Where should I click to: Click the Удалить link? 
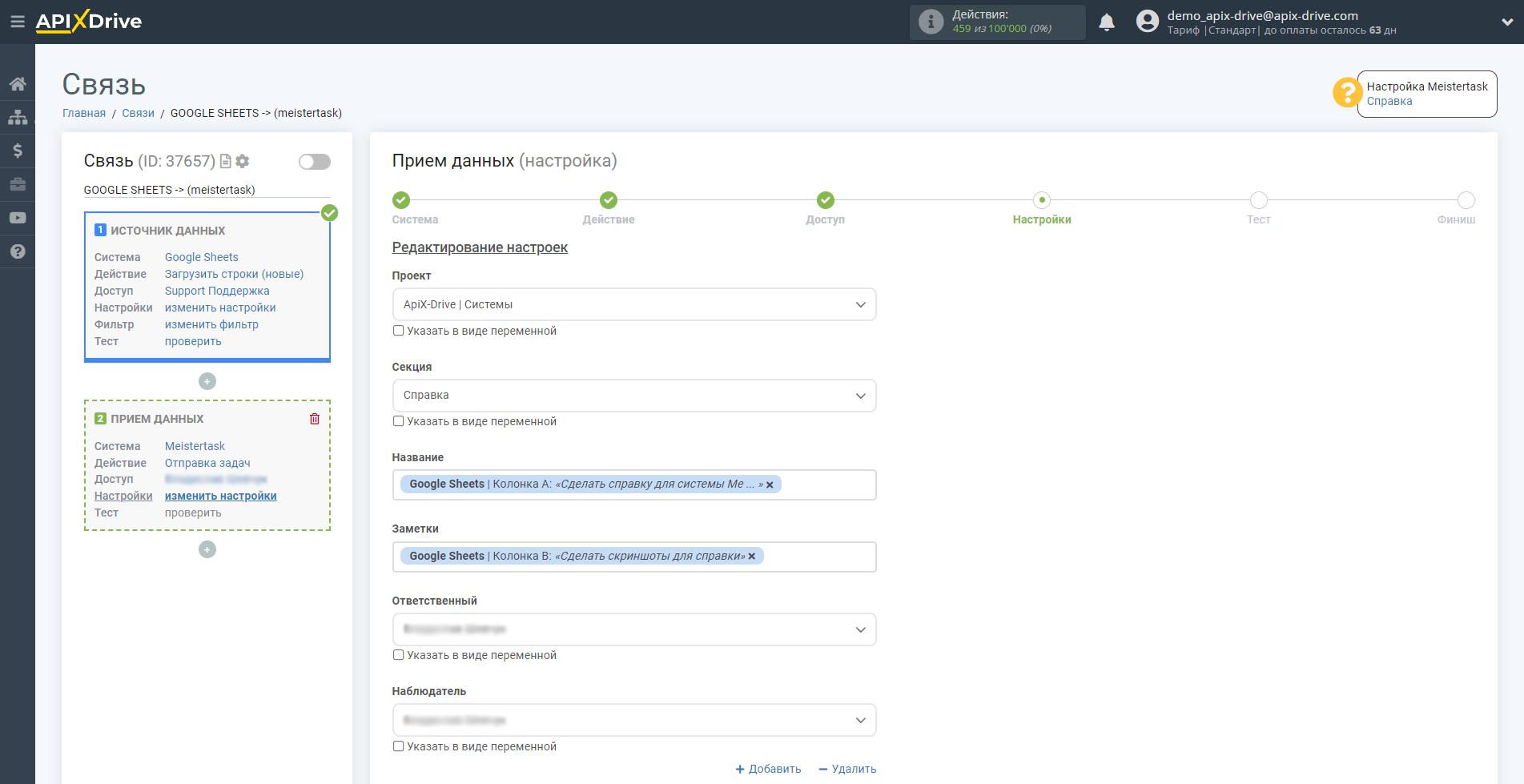click(x=847, y=769)
